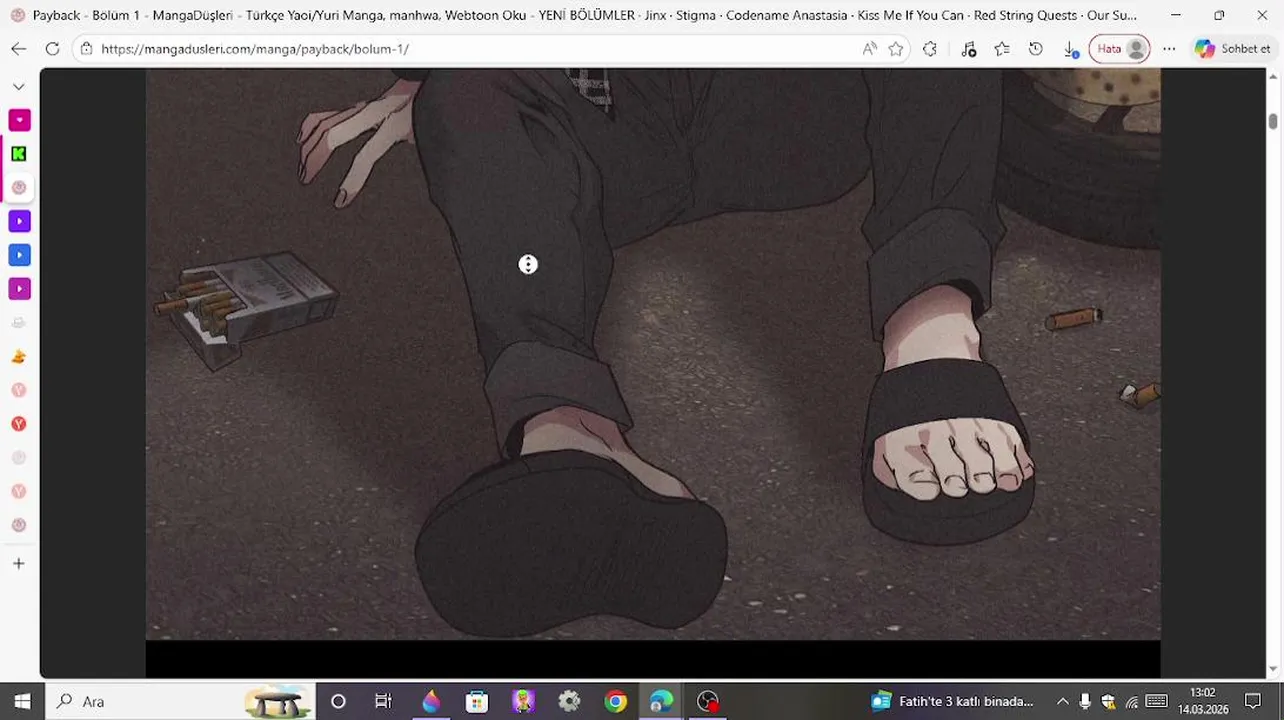The width and height of the screenshot is (1284, 720).
Task: Add this page to favorites
Action: [896, 49]
